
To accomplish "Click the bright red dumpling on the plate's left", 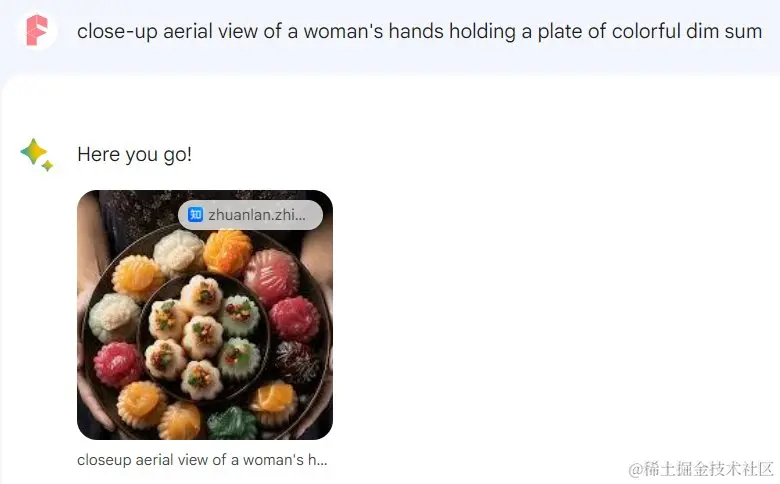I will 118,364.
